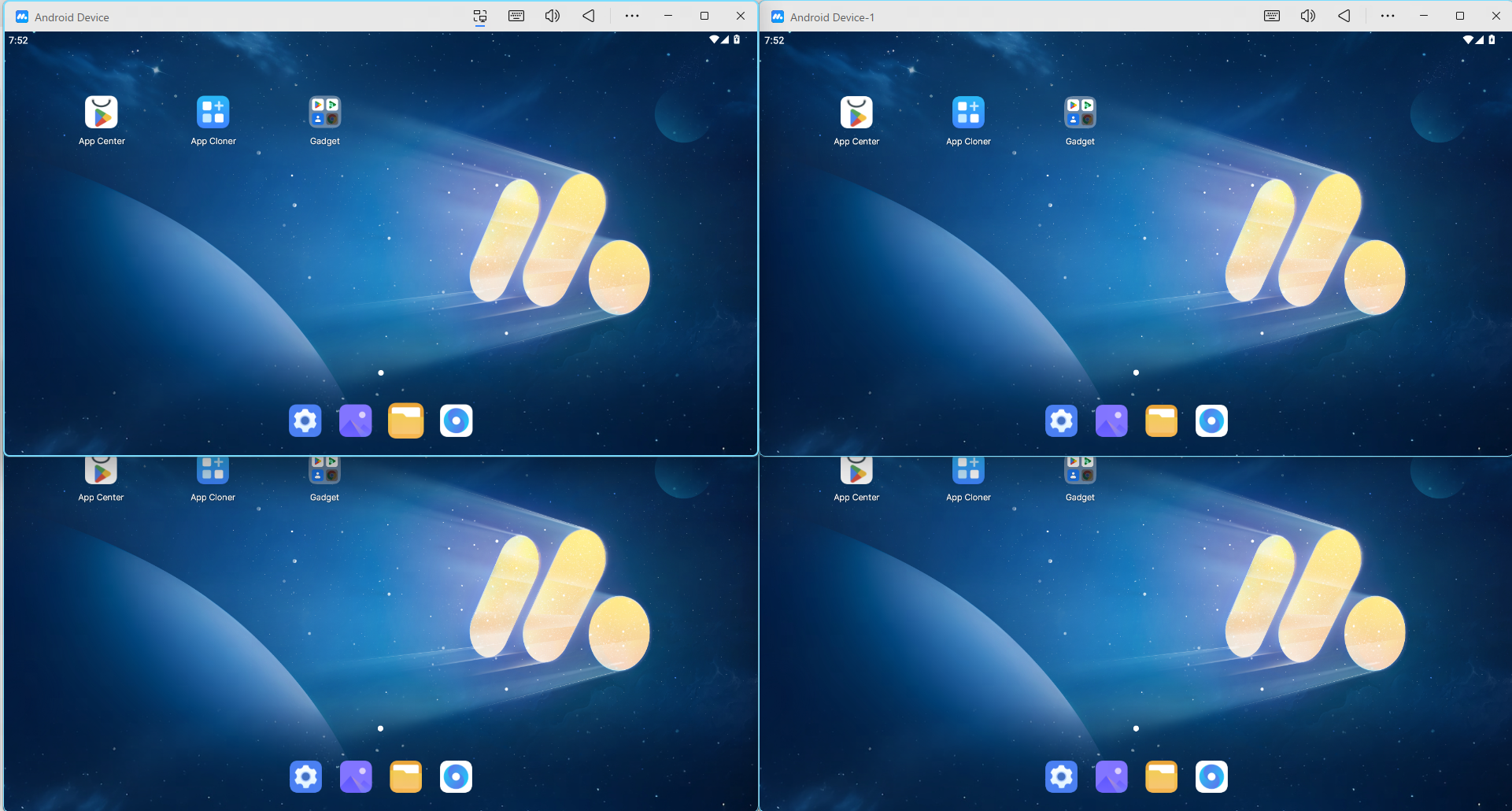
Task: Open Settings gear in lower-left emulator window dock
Action: pos(305,776)
